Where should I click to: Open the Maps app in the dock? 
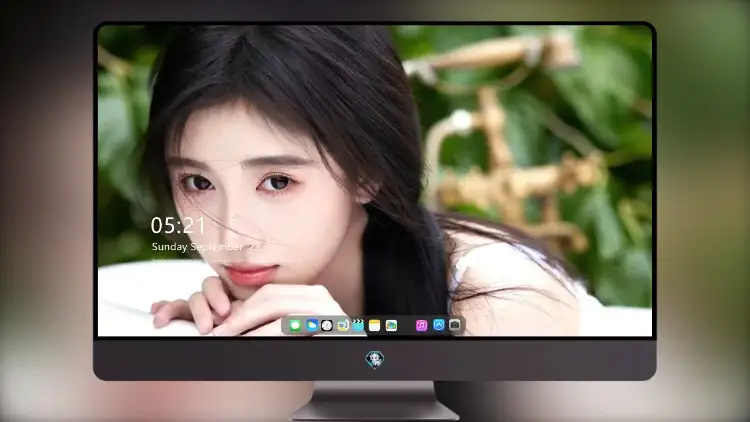click(391, 325)
